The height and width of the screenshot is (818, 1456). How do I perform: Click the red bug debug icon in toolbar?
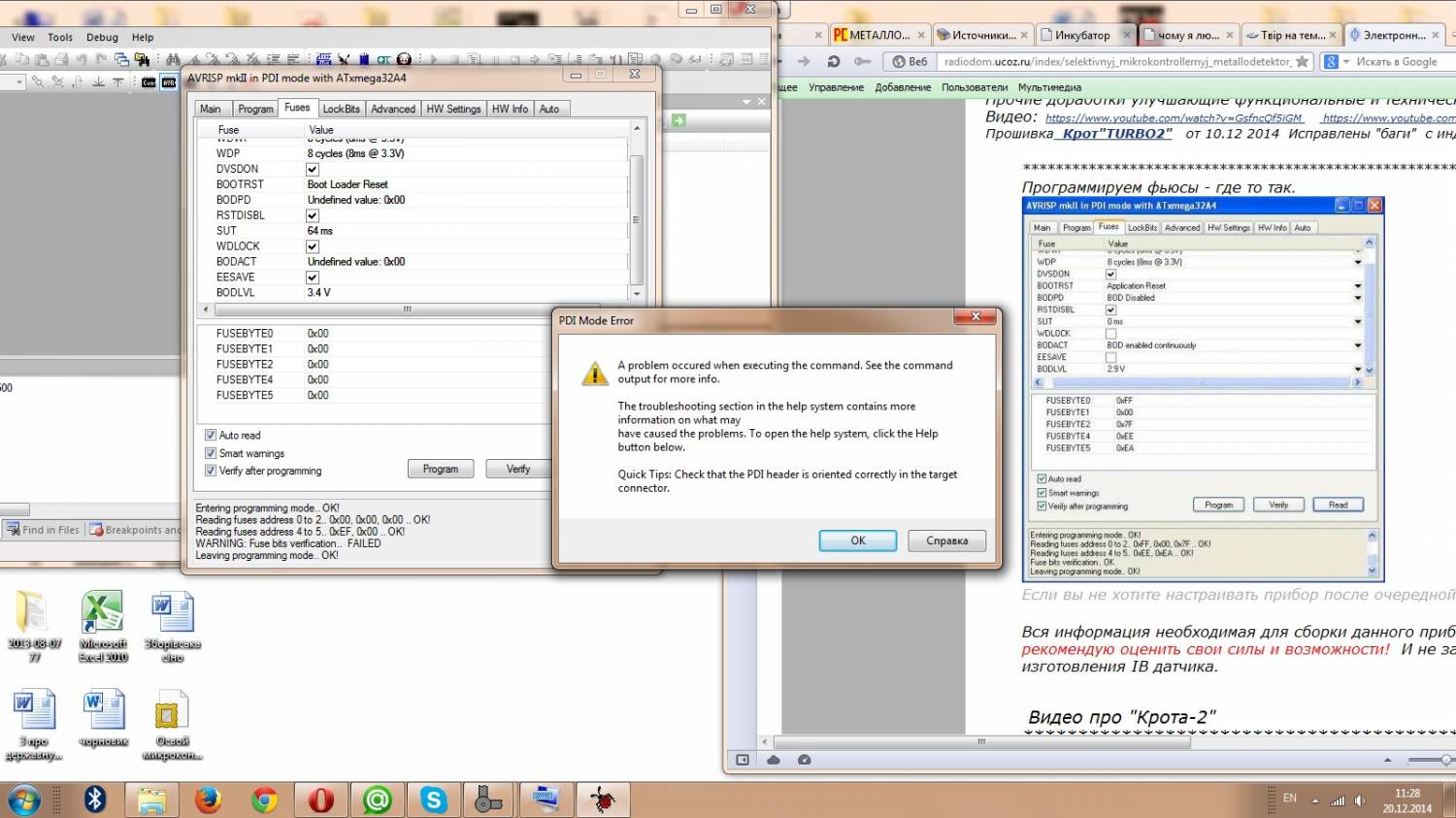tap(404, 59)
